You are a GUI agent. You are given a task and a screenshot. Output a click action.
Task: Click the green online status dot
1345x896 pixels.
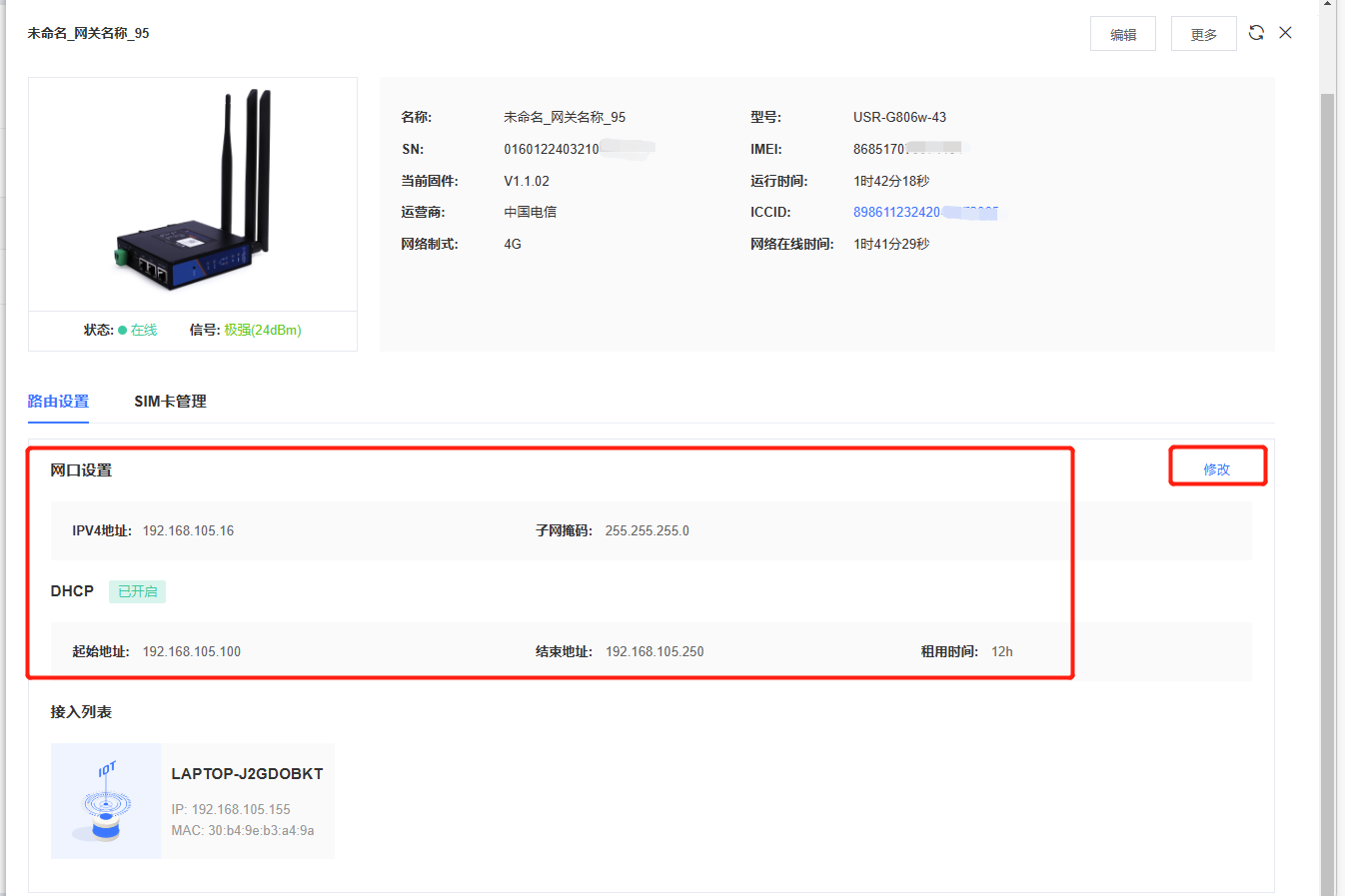click(x=123, y=331)
